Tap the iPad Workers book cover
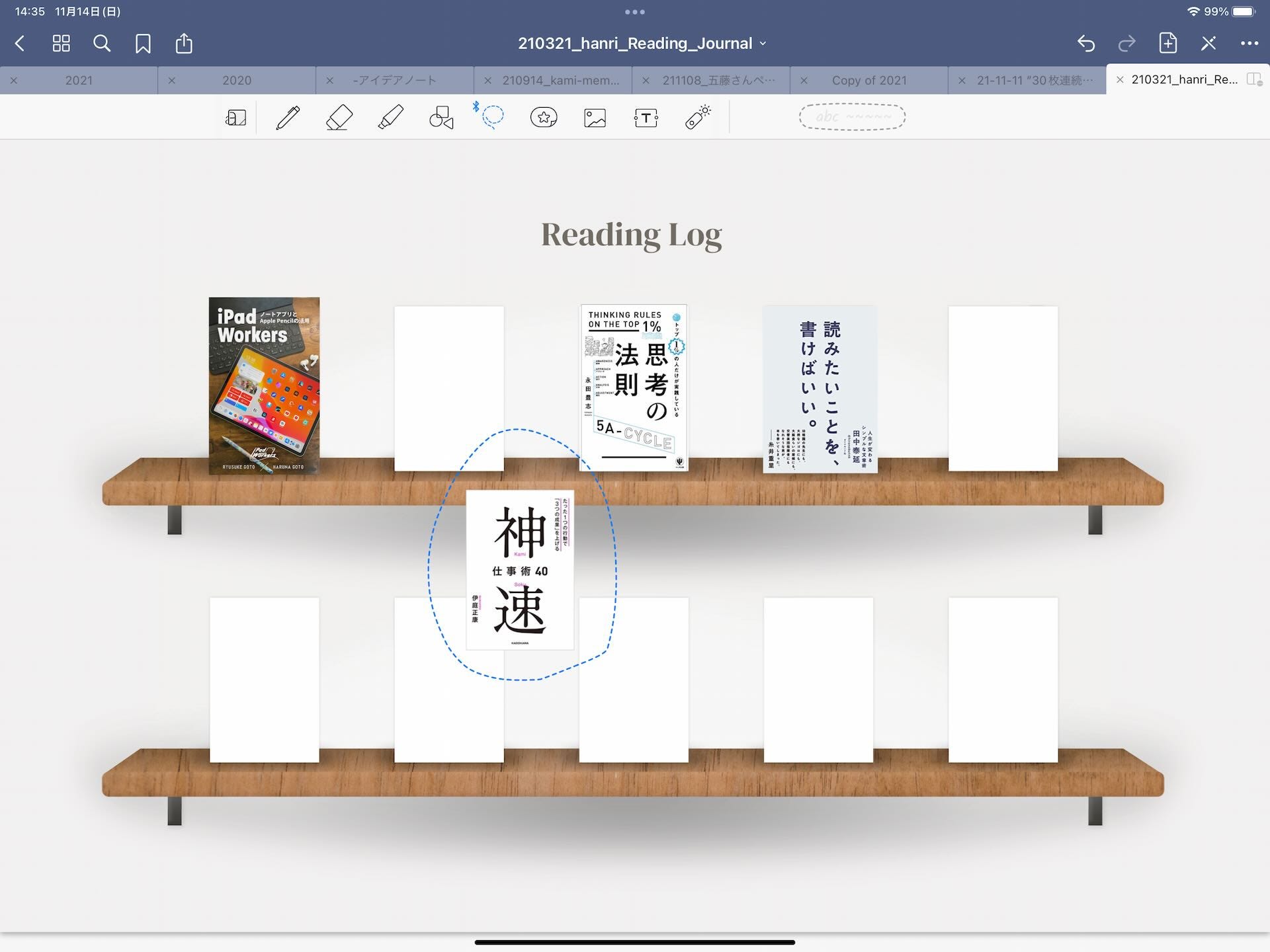The image size is (1270, 952). pyautogui.click(x=264, y=385)
